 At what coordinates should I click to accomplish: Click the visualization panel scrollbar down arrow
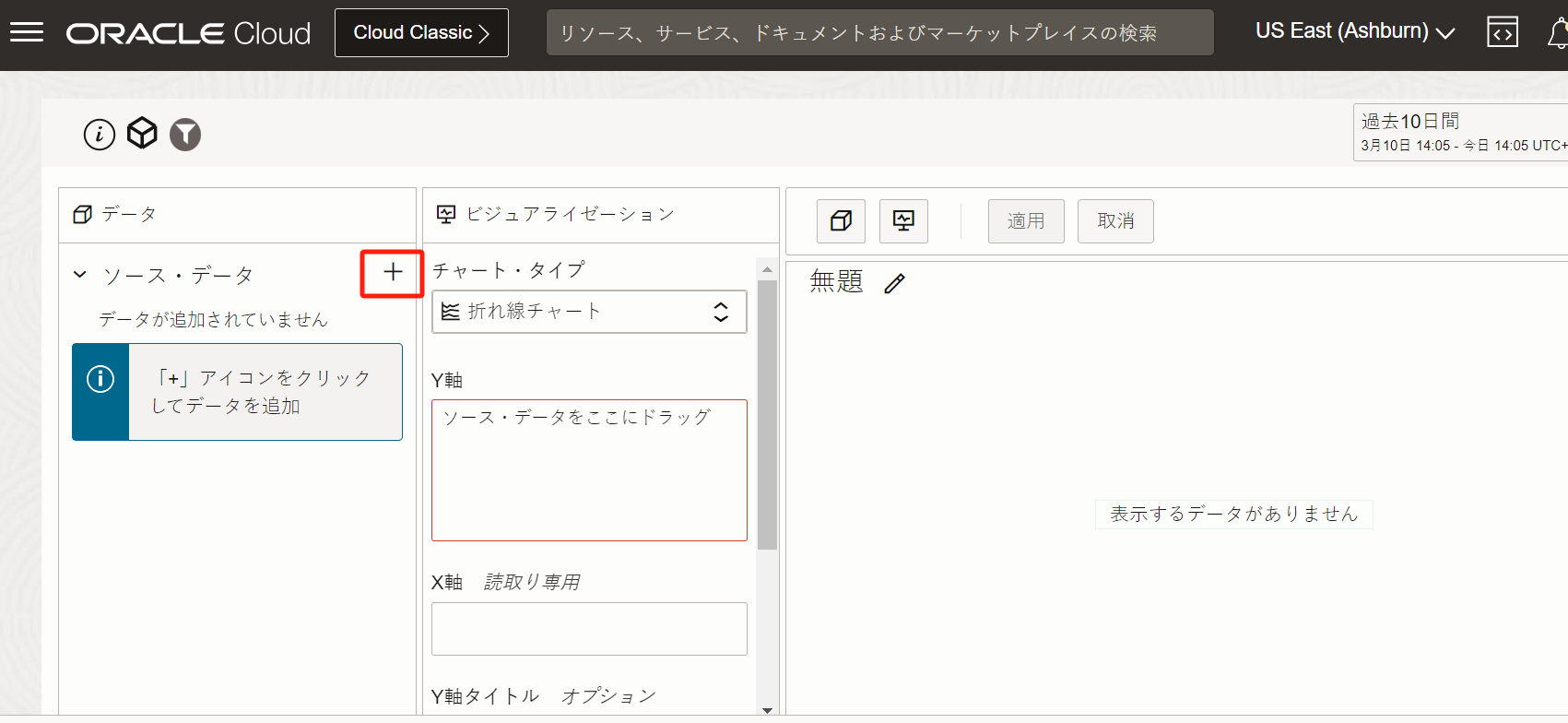pyautogui.click(x=767, y=709)
